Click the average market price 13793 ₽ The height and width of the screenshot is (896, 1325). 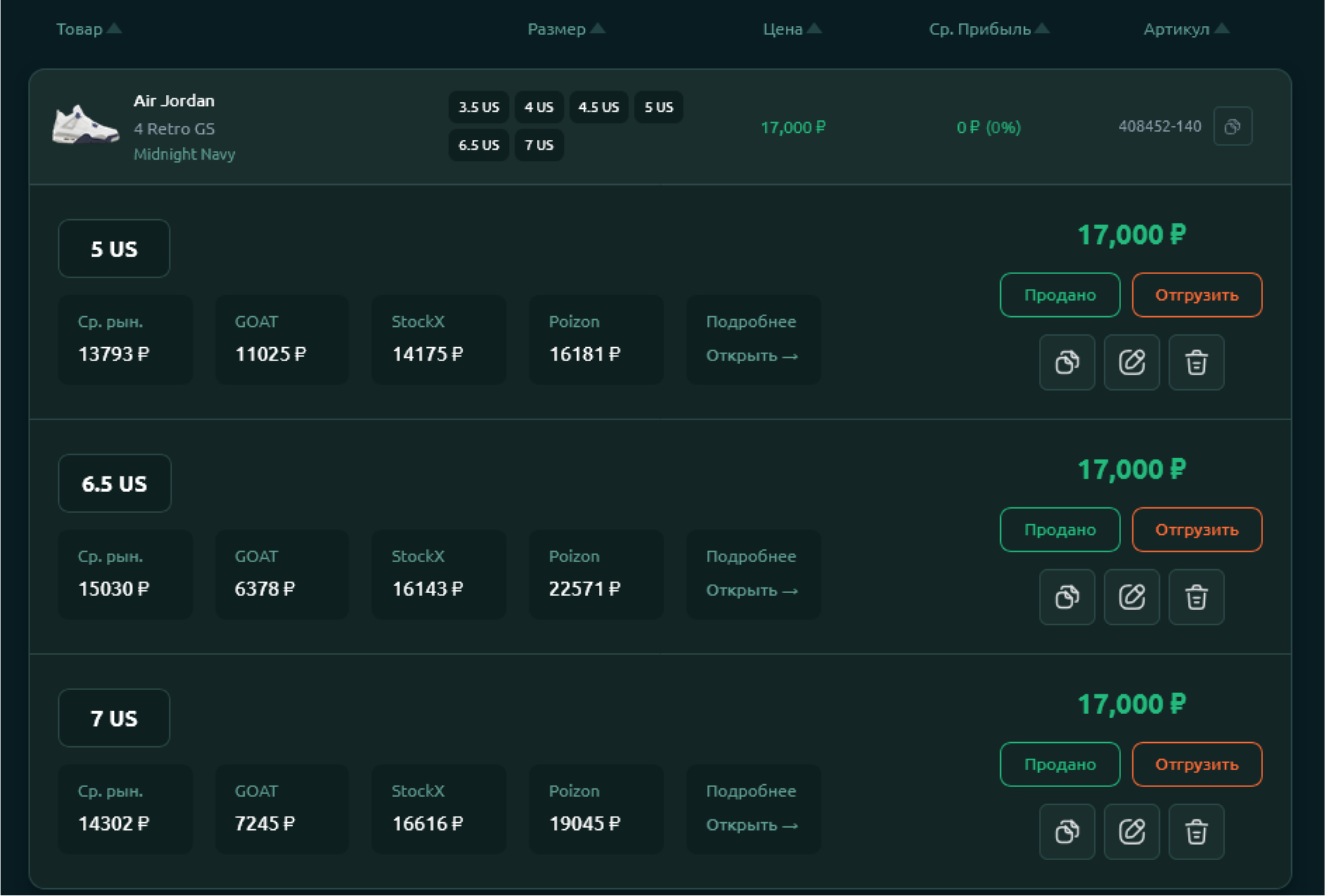[x=114, y=354]
